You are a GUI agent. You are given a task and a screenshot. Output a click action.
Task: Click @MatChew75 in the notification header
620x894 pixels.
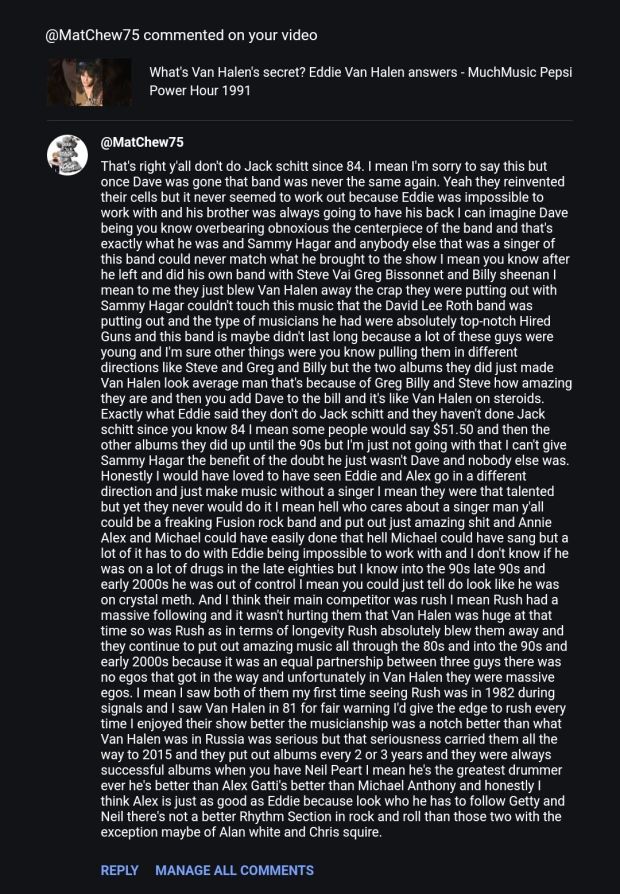point(92,35)
